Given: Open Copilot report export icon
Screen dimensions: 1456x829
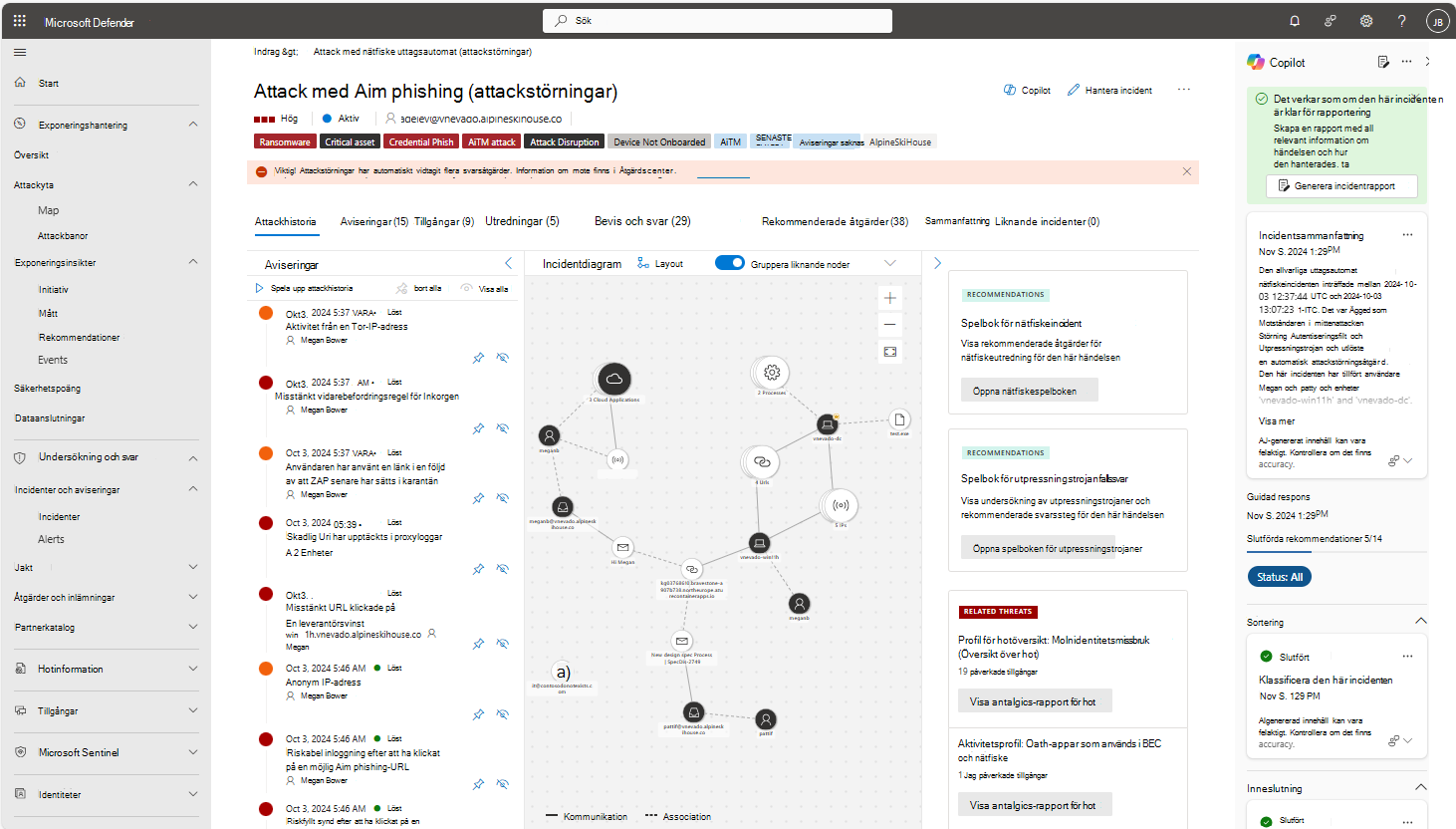Looking at the screenshot, I should tap(1383, 62).
